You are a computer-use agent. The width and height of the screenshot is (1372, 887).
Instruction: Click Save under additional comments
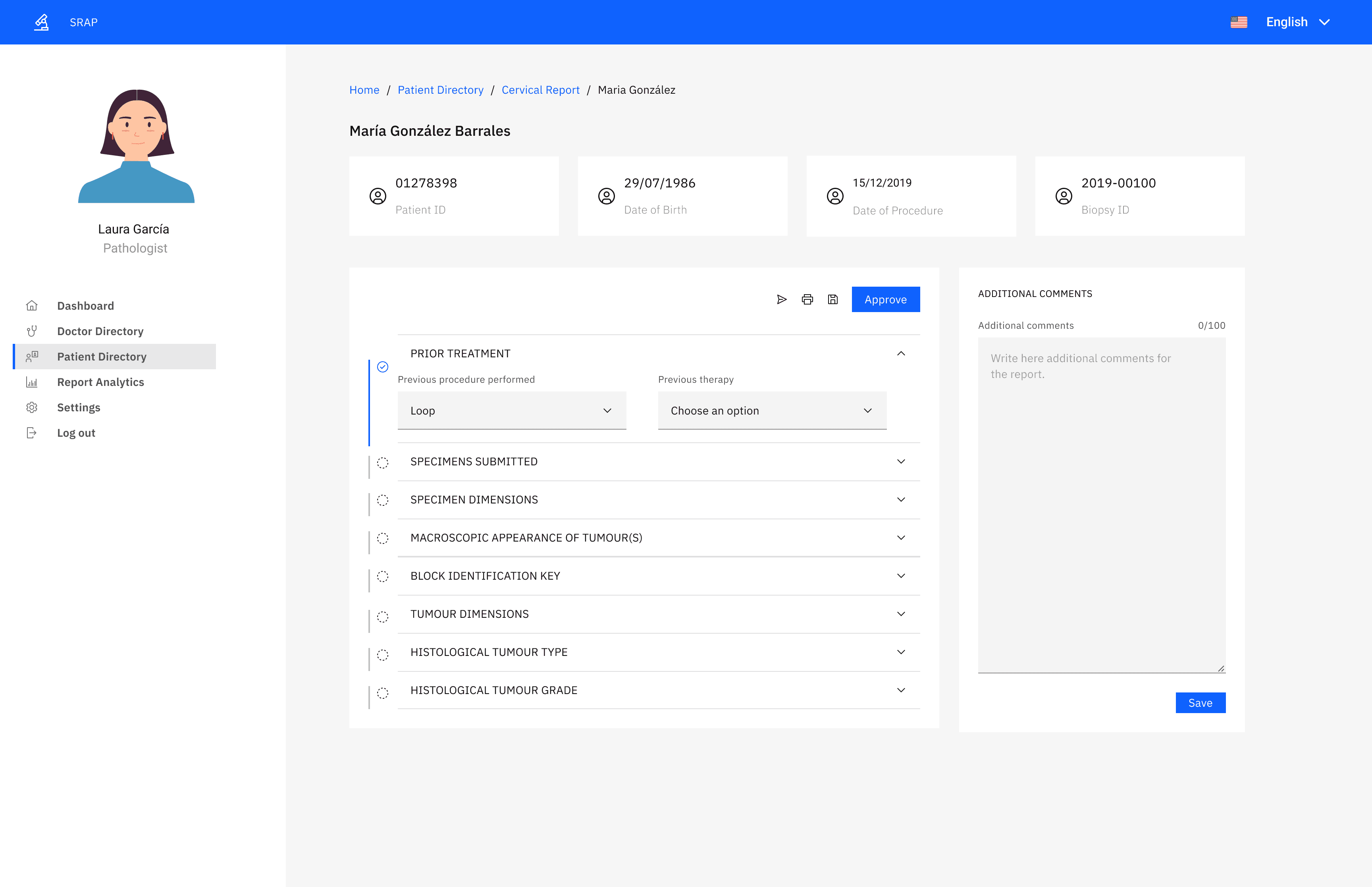(1200, 703)
